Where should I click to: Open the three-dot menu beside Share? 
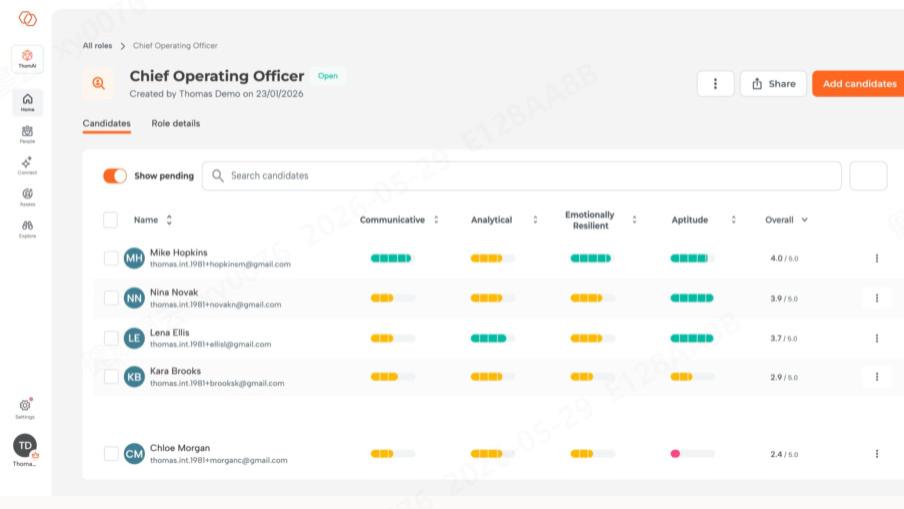pos(715,84)
